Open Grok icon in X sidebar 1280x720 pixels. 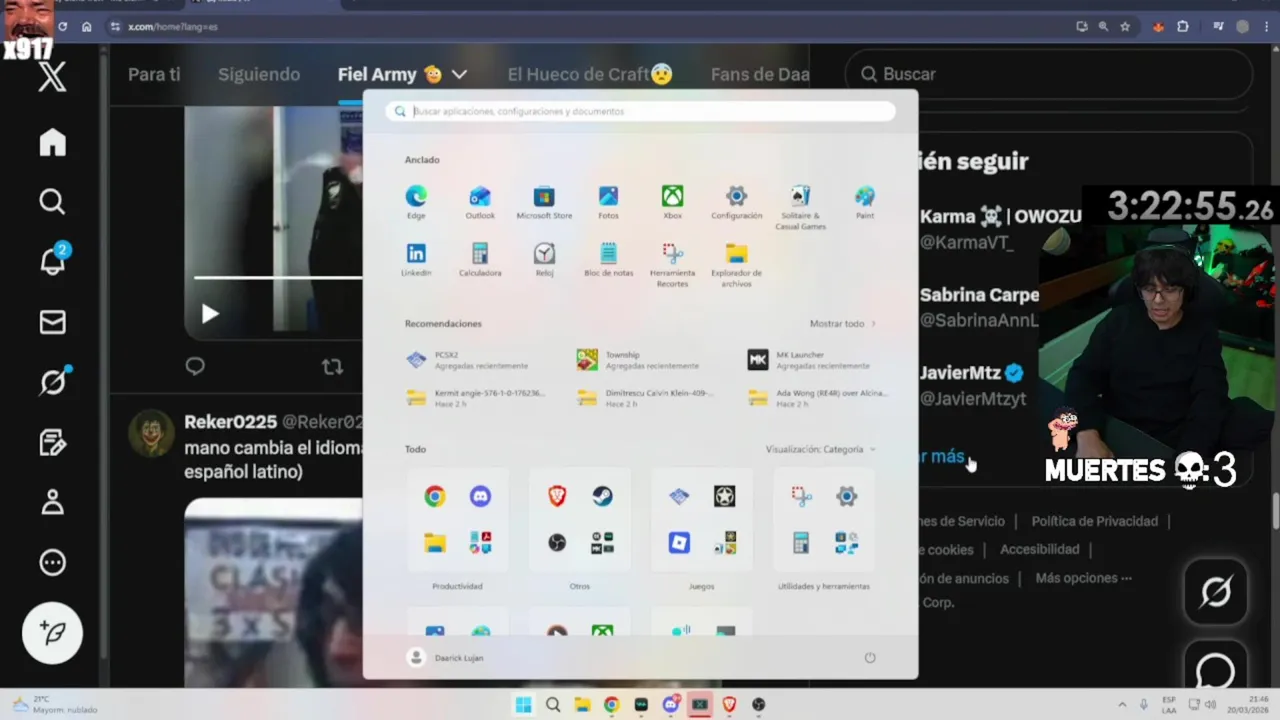pos(52,382)
